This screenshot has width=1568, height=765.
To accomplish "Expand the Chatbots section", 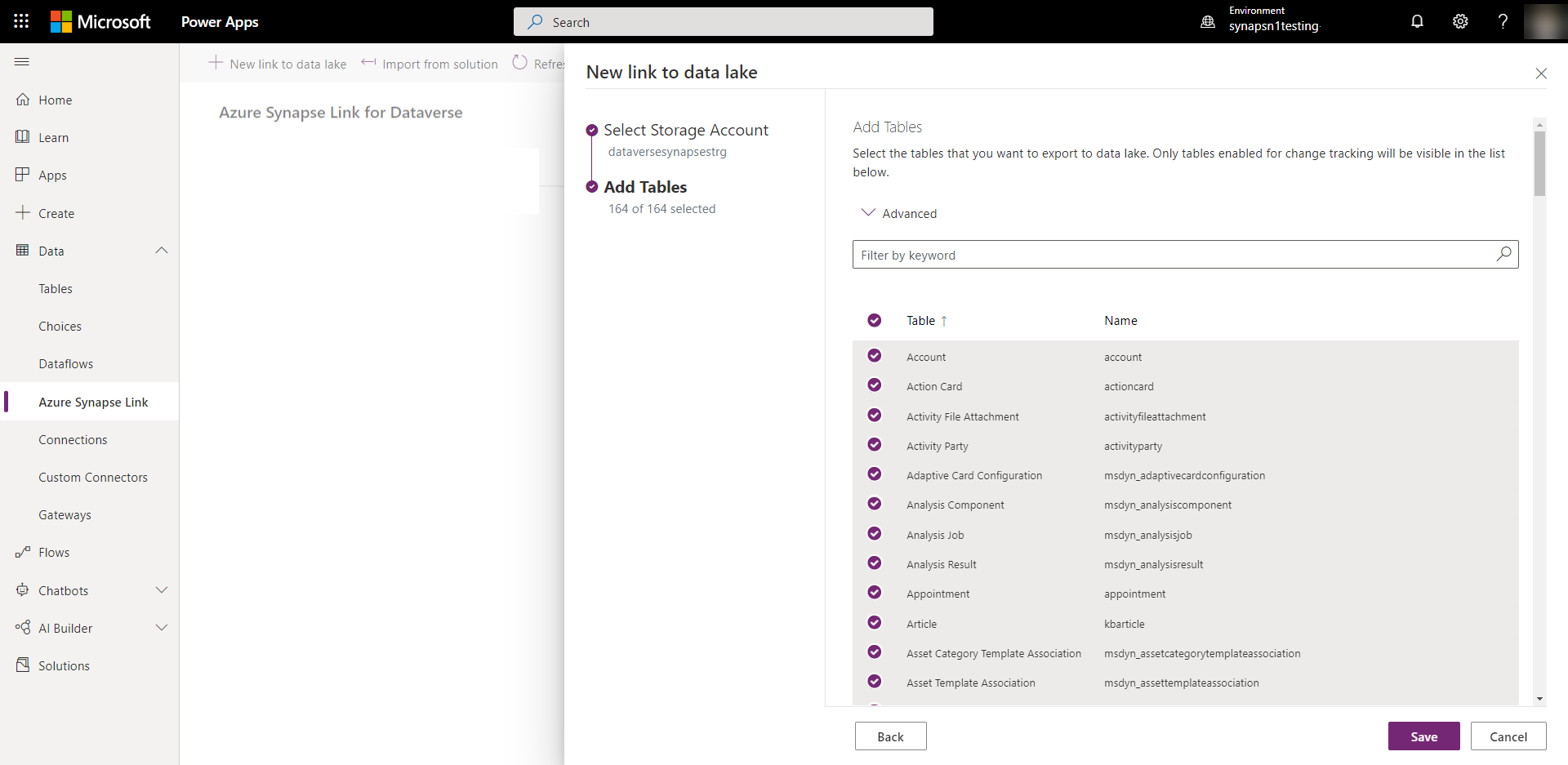I will [x=161, y=589].
